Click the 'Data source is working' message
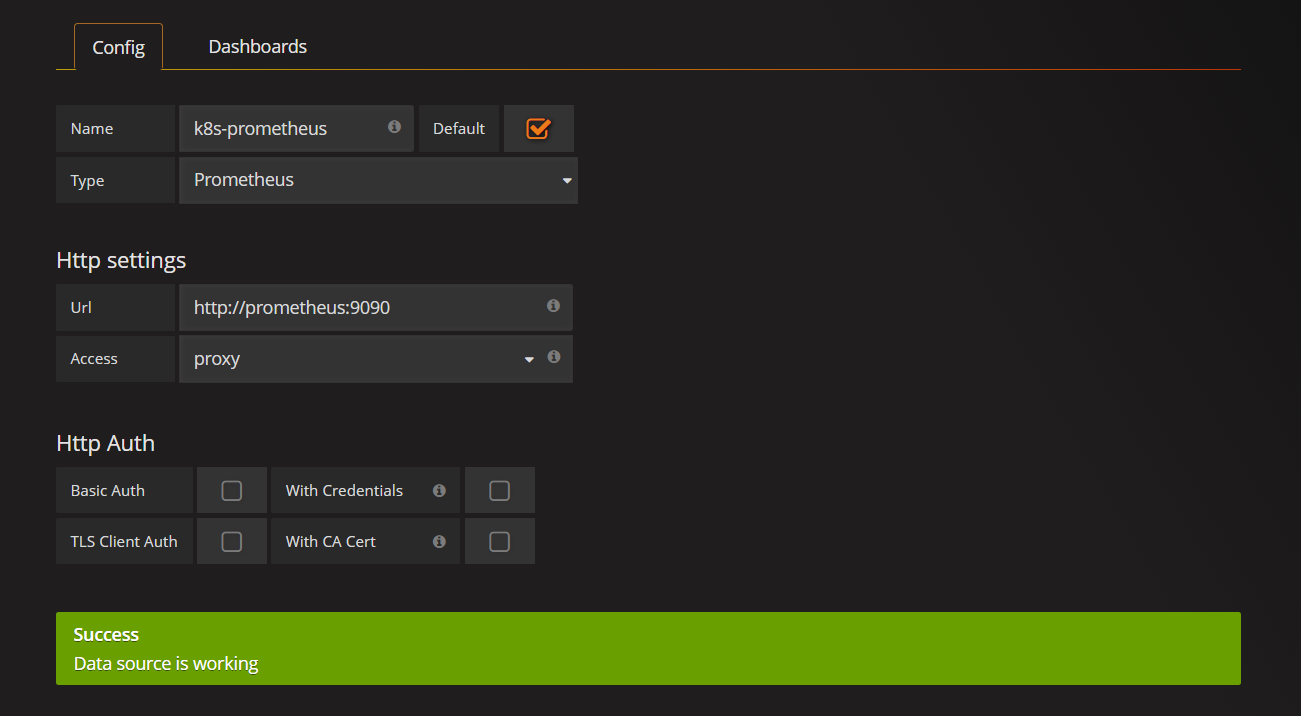This screenshot has width=1301, height=716. tap(166, 663)
